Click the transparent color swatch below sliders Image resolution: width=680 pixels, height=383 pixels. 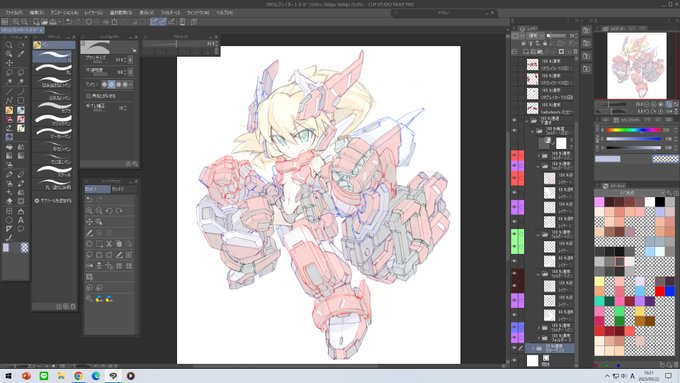click(x=665, y=159)
